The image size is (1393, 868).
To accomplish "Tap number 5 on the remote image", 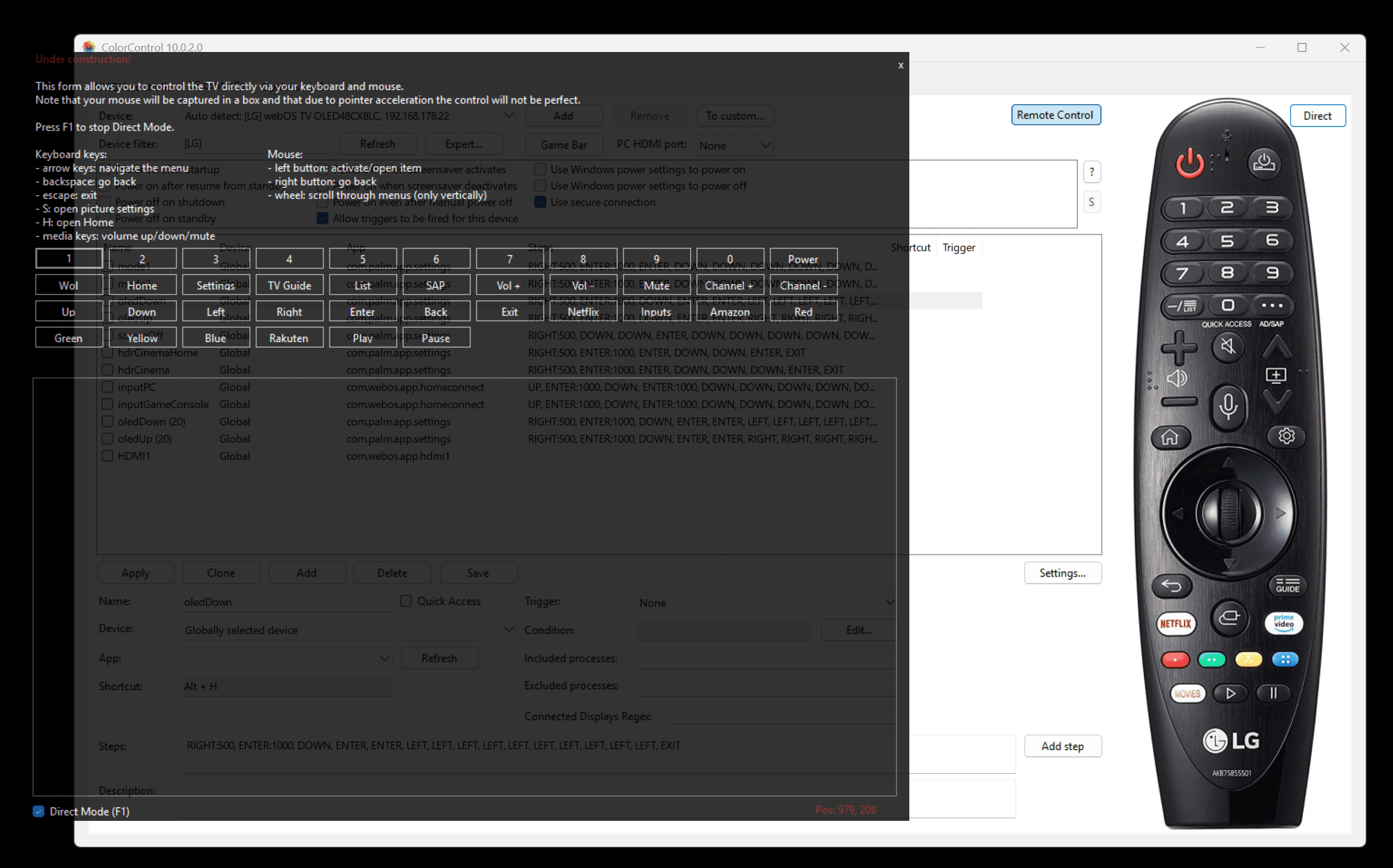I will (1227, 241).
